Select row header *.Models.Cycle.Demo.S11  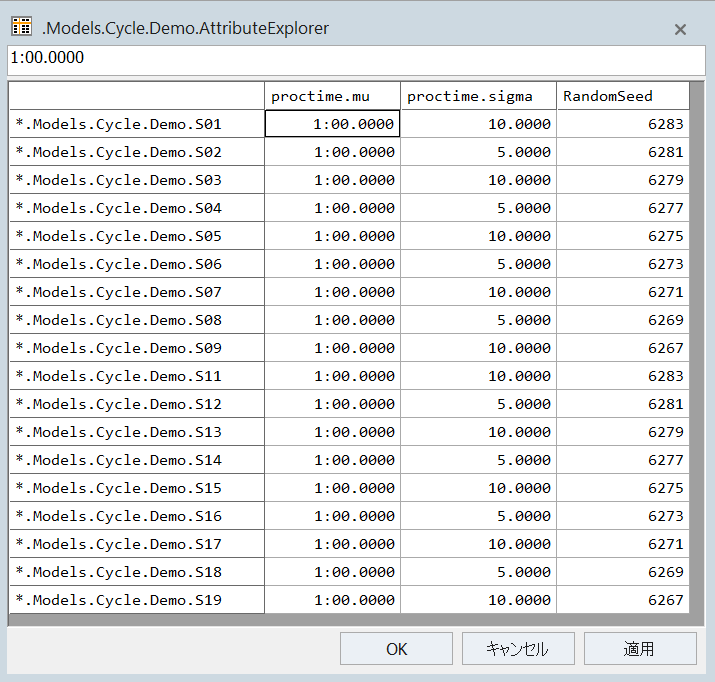137,376
